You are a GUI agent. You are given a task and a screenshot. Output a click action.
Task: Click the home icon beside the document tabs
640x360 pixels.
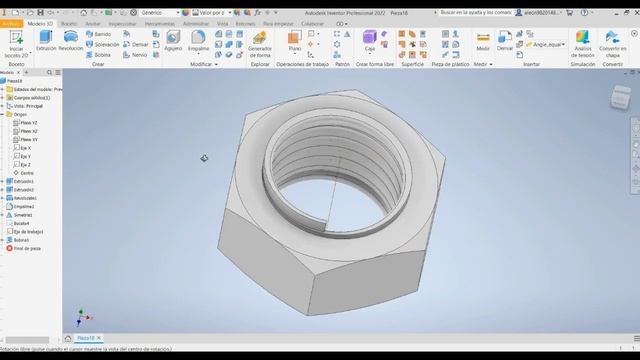coord(68,338)
